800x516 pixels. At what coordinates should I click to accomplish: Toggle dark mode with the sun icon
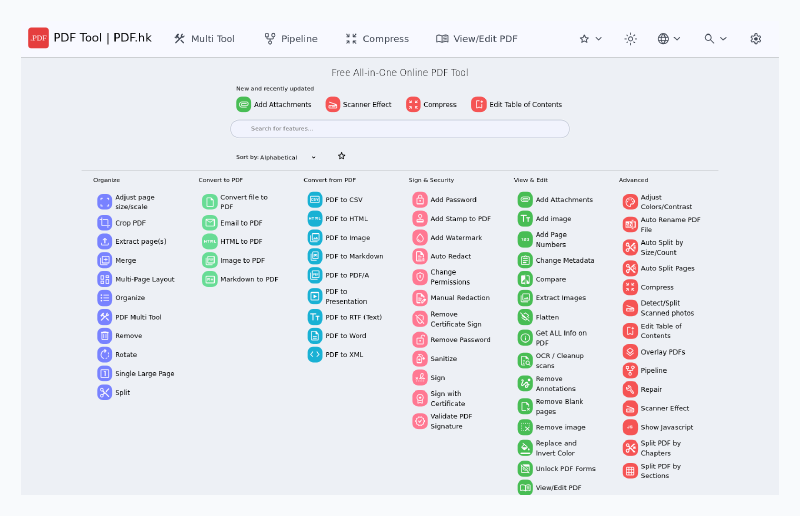(631, 39)
